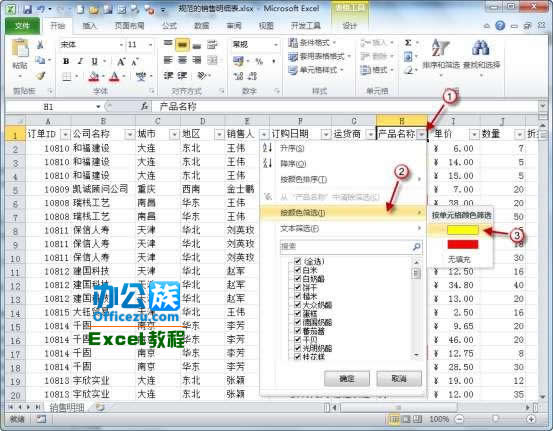Screen dimensions: 553x431
Task: Select the yellow cell color filter swatch
Action: tap(462, 230)
